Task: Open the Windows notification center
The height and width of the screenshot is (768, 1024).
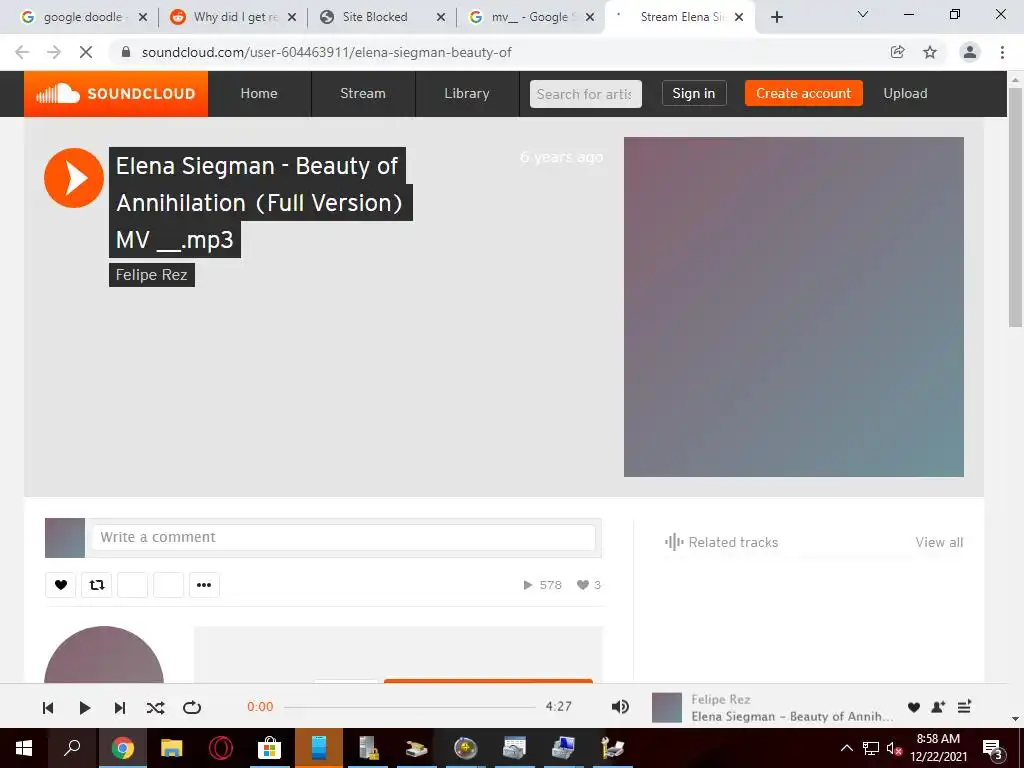Action: (x=993, y=748)
